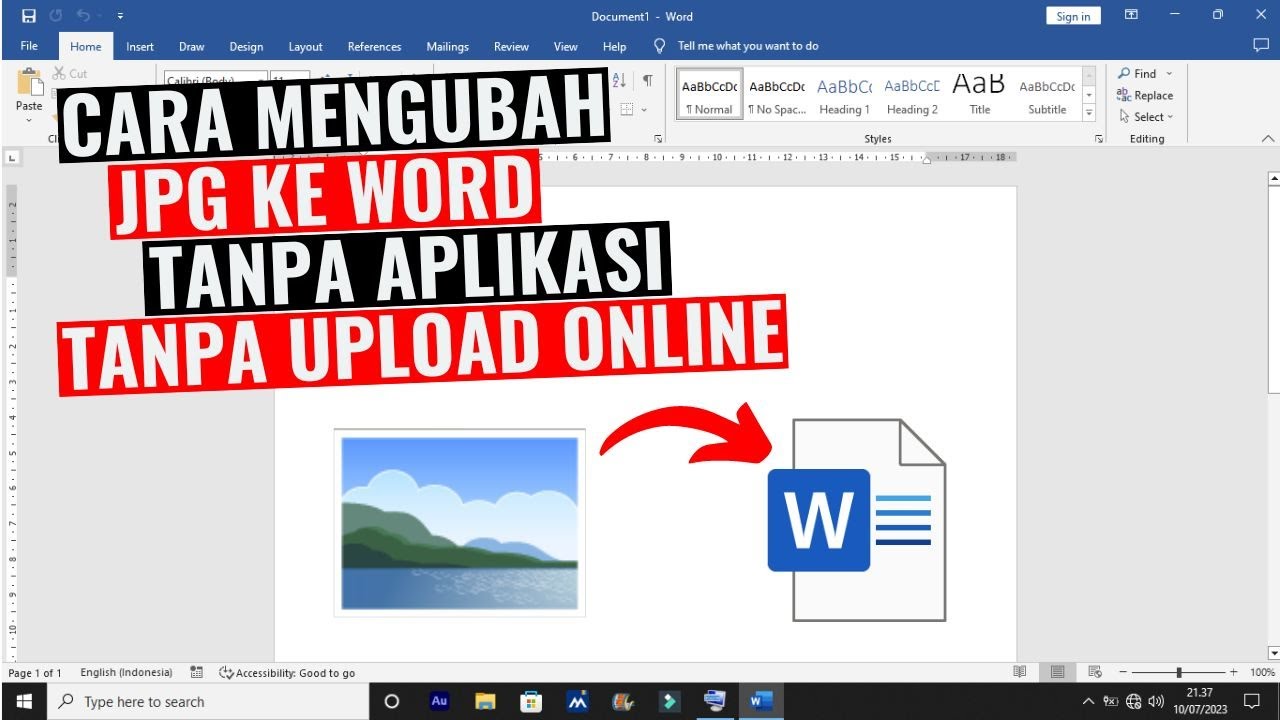Viewport: 1280px width, 720px height.
Task: Switch to the View tab
Action: coord(566,46)
